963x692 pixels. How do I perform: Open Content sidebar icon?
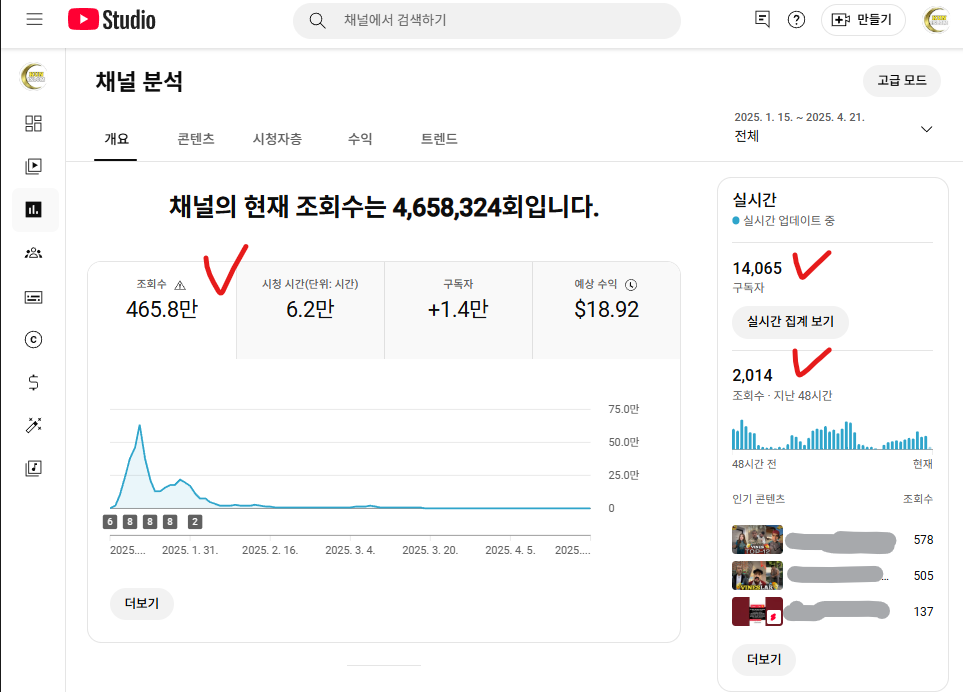click(x=33, y=166)
